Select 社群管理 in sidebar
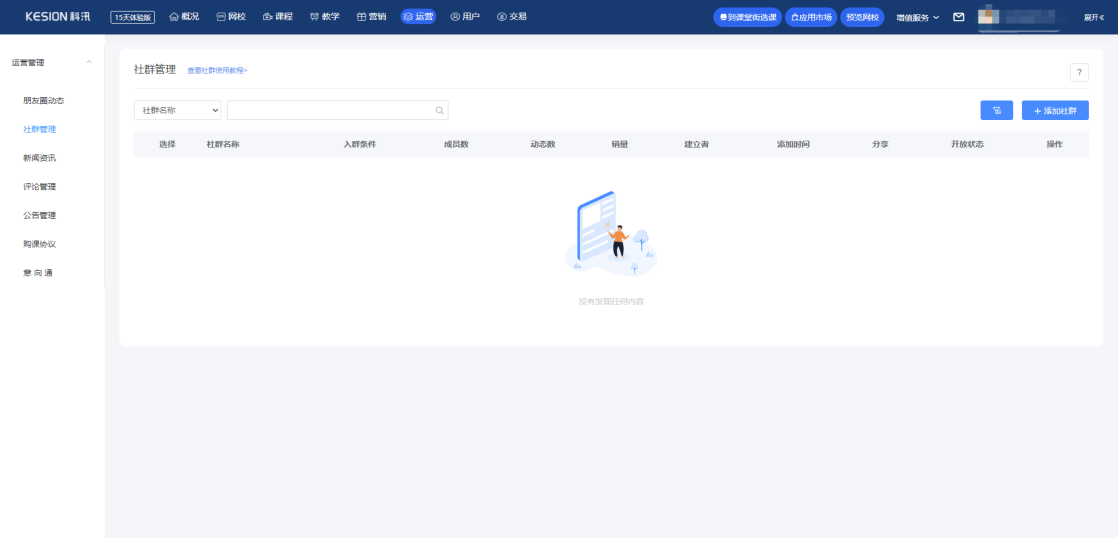The image size is (1118, 538). click(x=39, y=130)
